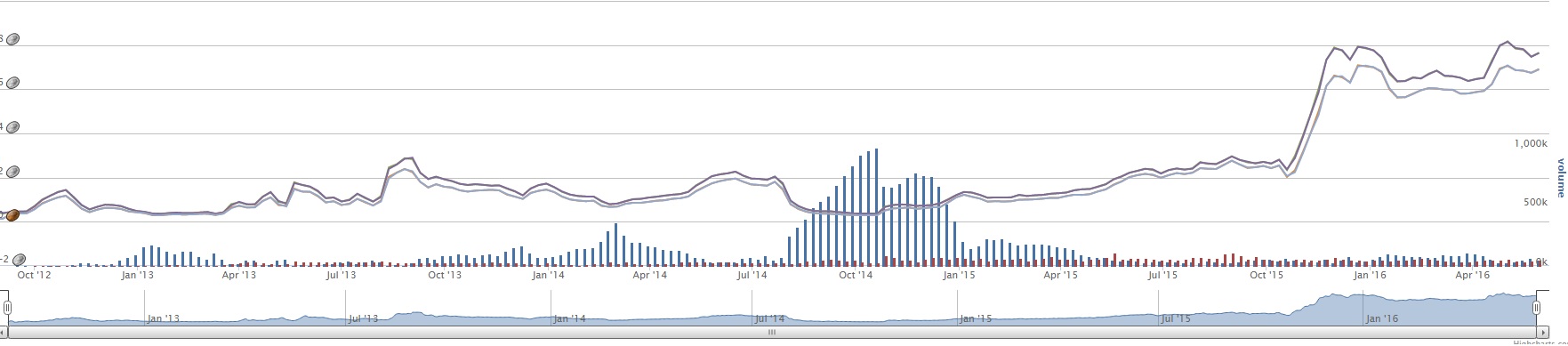Screen dimensions: 1568x346
Task: Click the Apr '14 axis label
Action: [x=649, y=276]
